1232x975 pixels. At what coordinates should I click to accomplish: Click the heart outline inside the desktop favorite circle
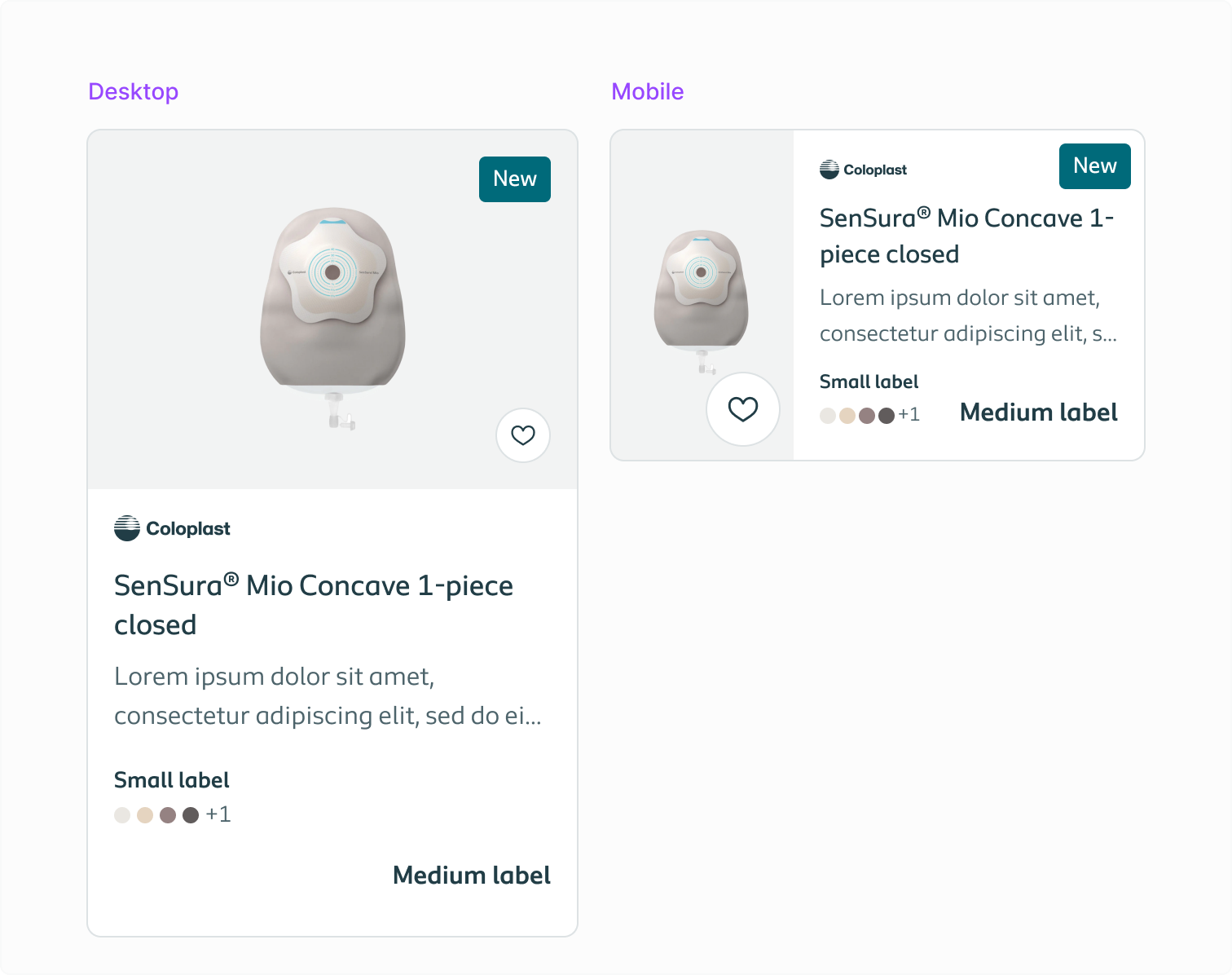522,435
